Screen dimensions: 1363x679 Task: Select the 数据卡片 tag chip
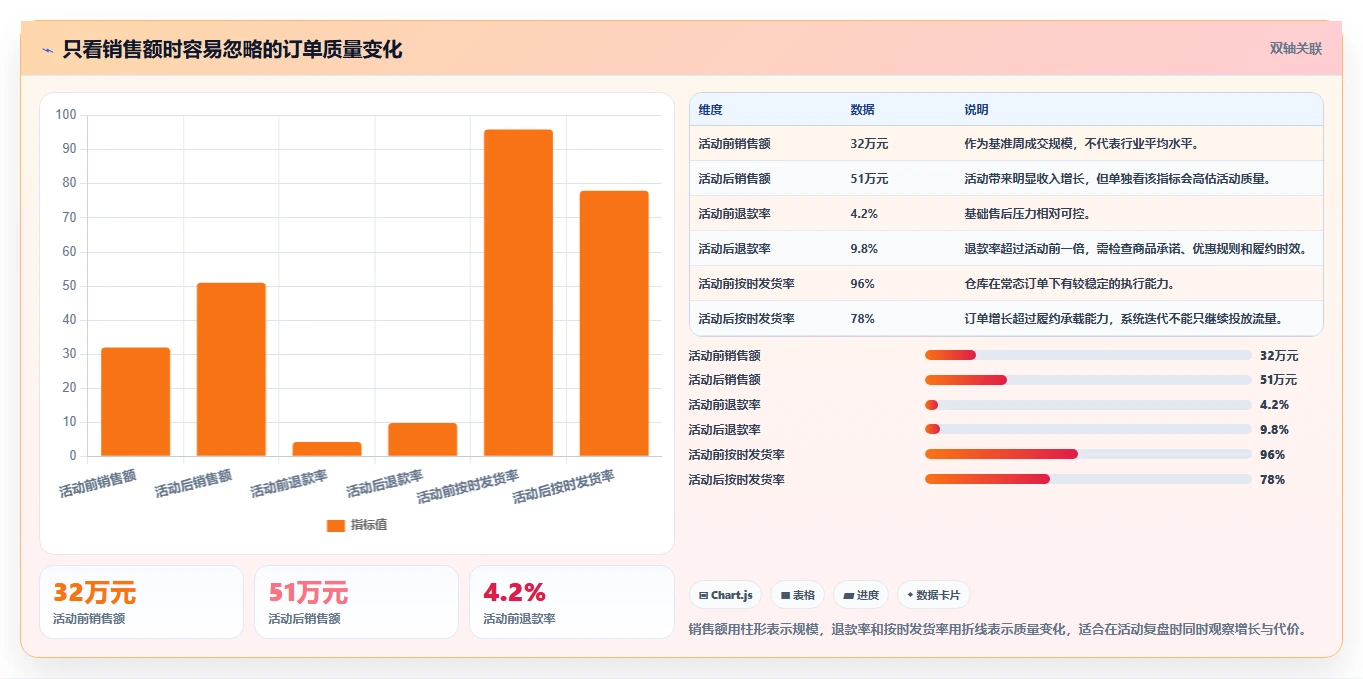[x=933, y=595]
